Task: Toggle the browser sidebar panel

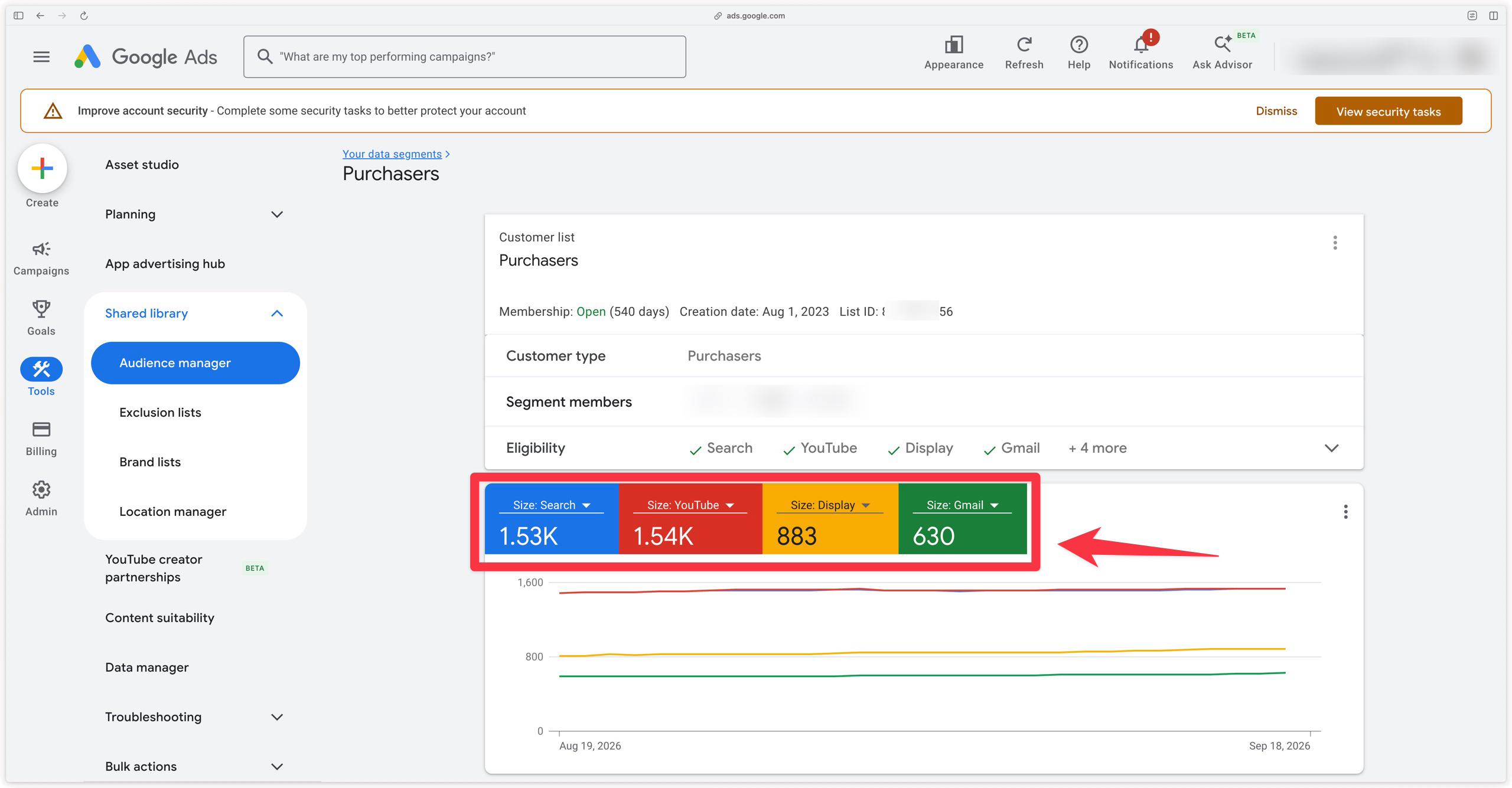Action: 18,15
